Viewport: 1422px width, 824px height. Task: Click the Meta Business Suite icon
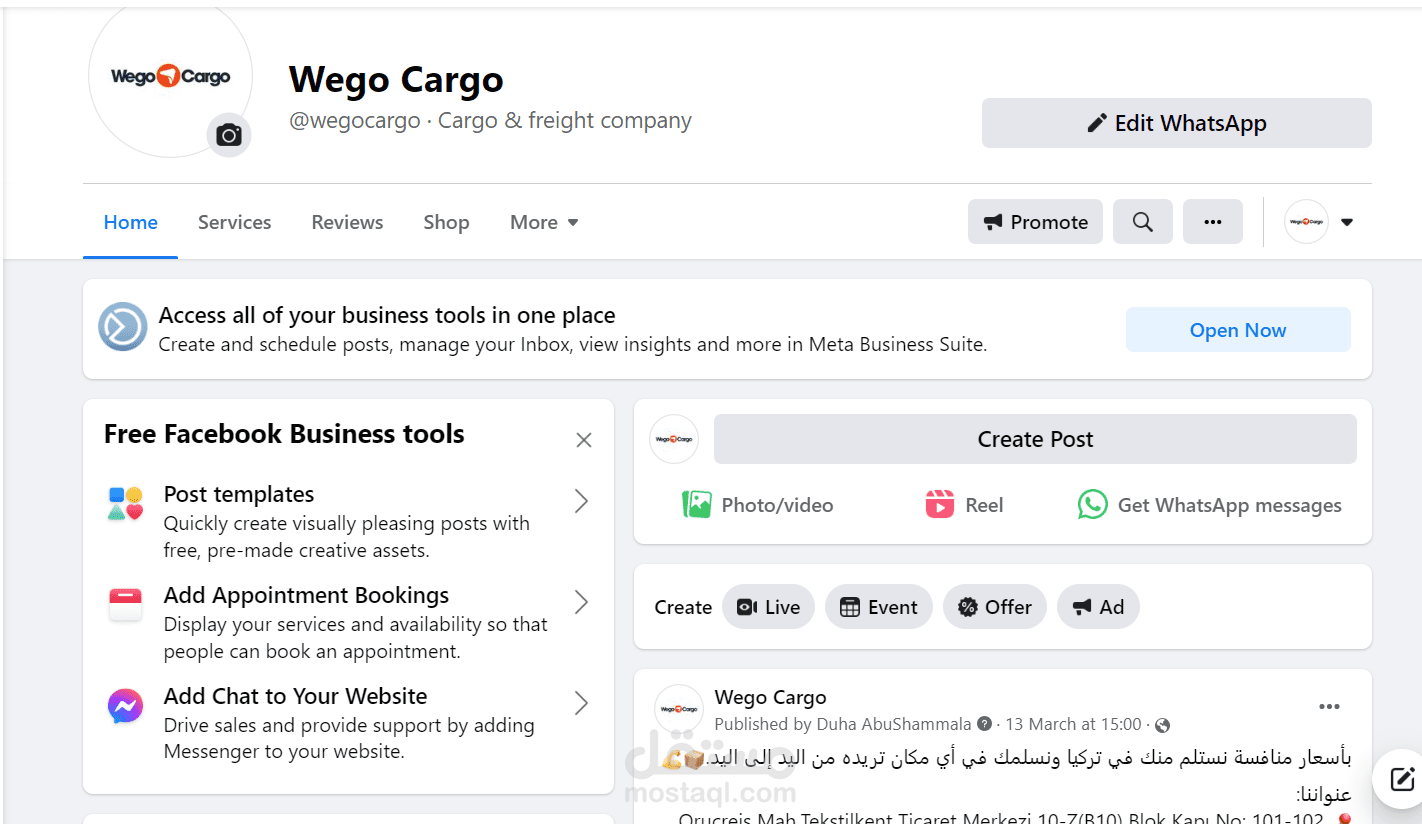pyautogui.click(x=123, y=327)
